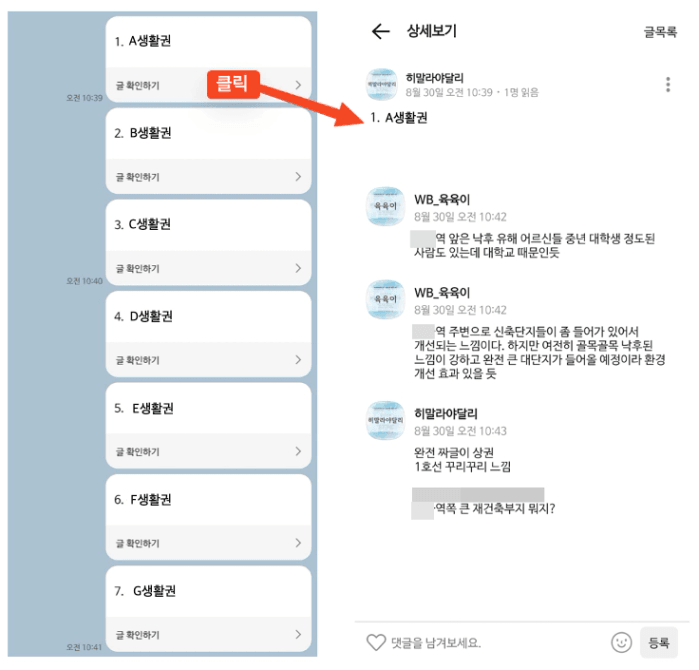
Task: Tap the heart icon to like post
Action: coord(376,642)
